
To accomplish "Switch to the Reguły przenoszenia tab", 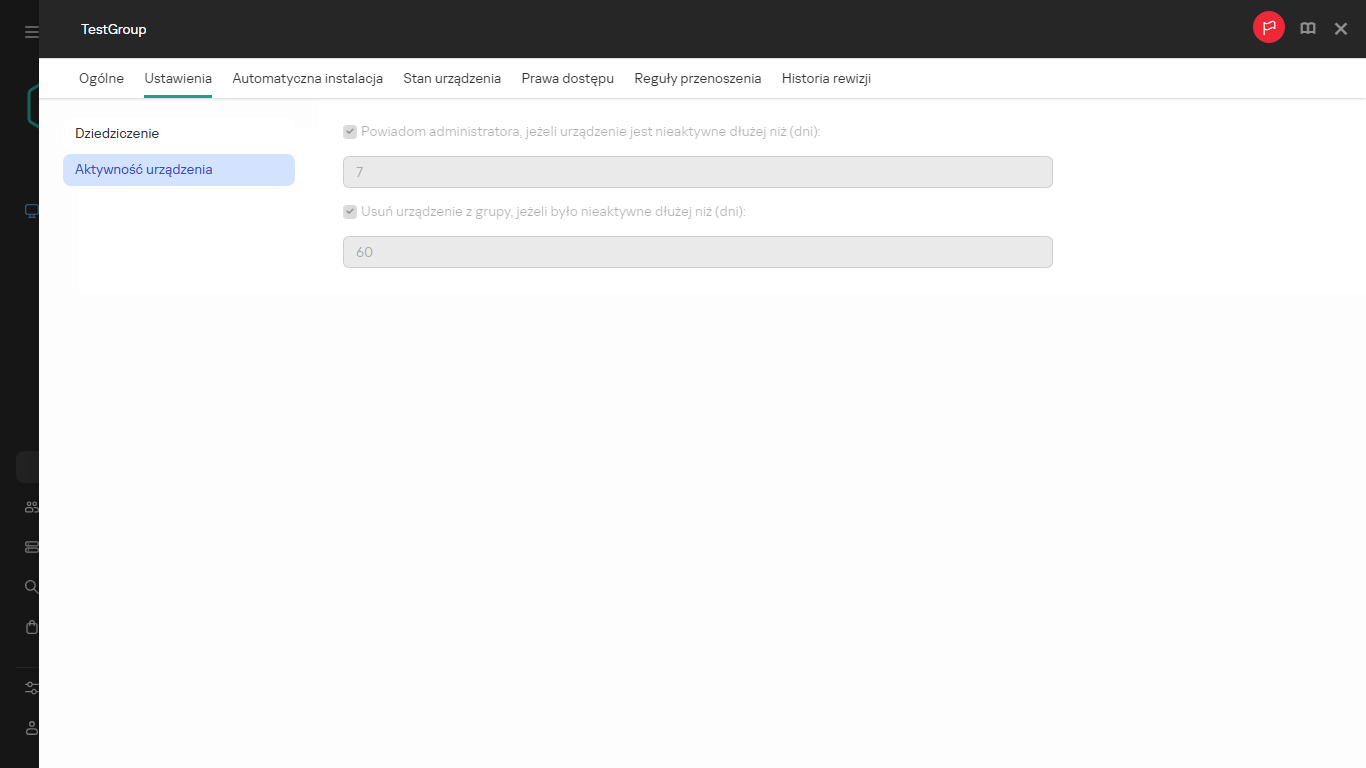I will [x=698, y=78].
